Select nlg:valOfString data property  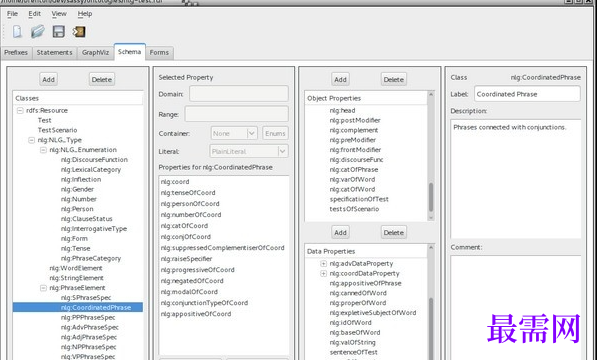click(x=352, y=342)
